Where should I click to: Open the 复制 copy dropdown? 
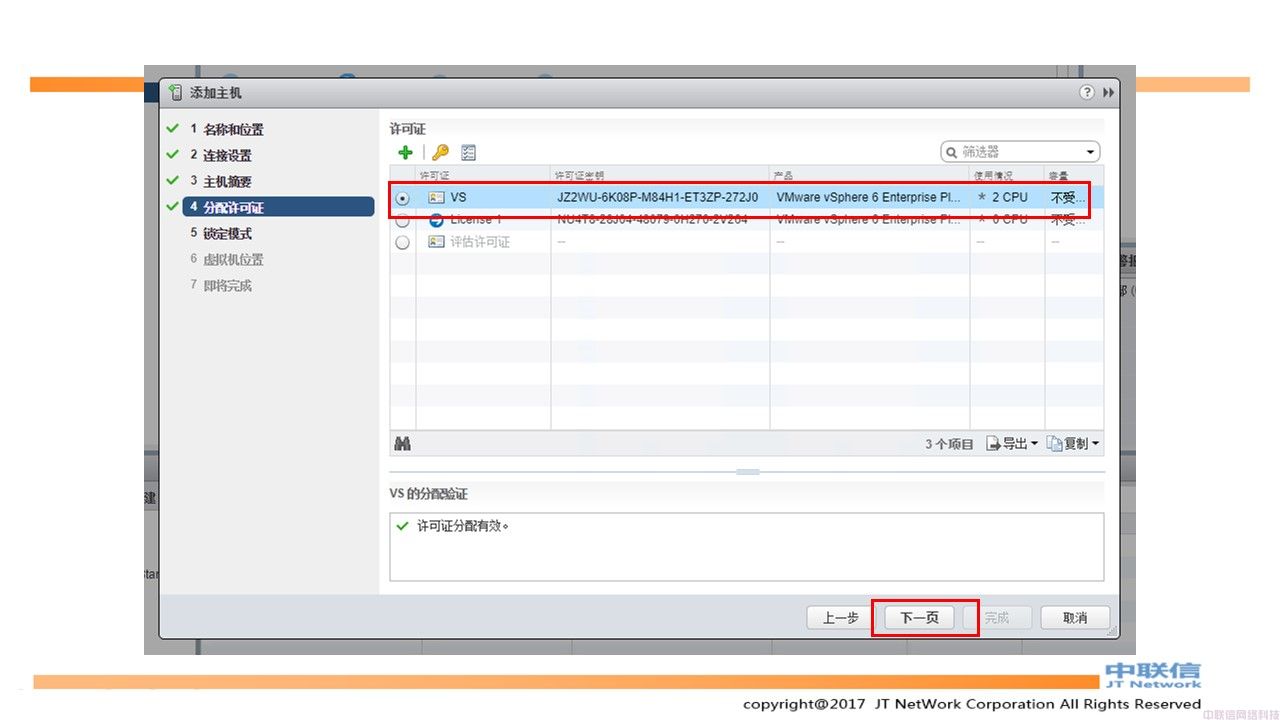(1073, 444)
